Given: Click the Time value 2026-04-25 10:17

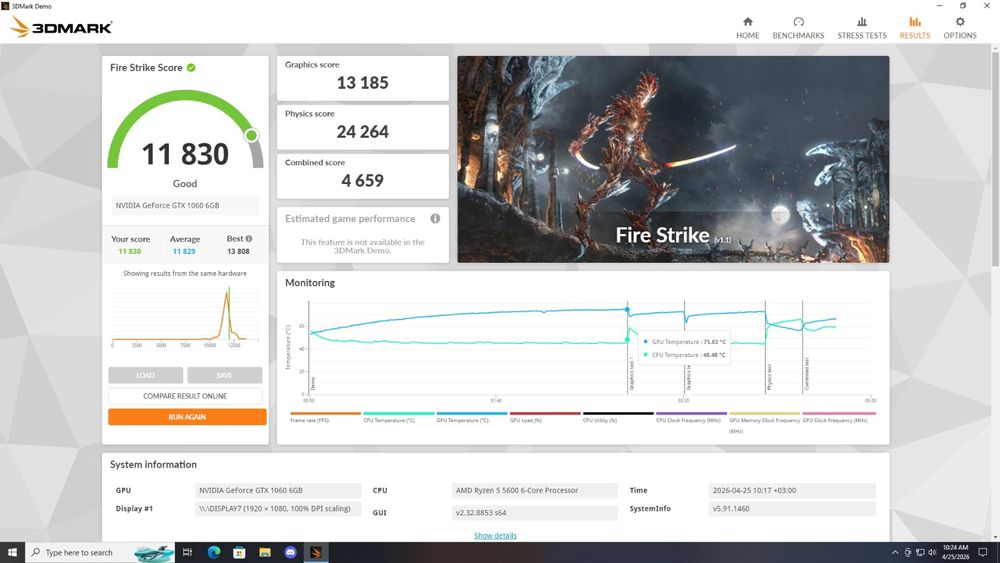Looking at the screenshot, I should [791, 490].
